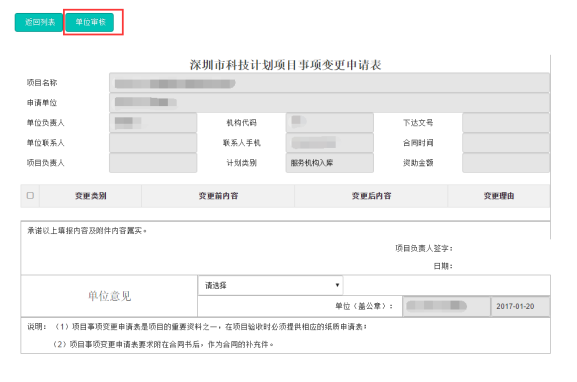Click the date field showing 2017-01-20

click(520, 307)
